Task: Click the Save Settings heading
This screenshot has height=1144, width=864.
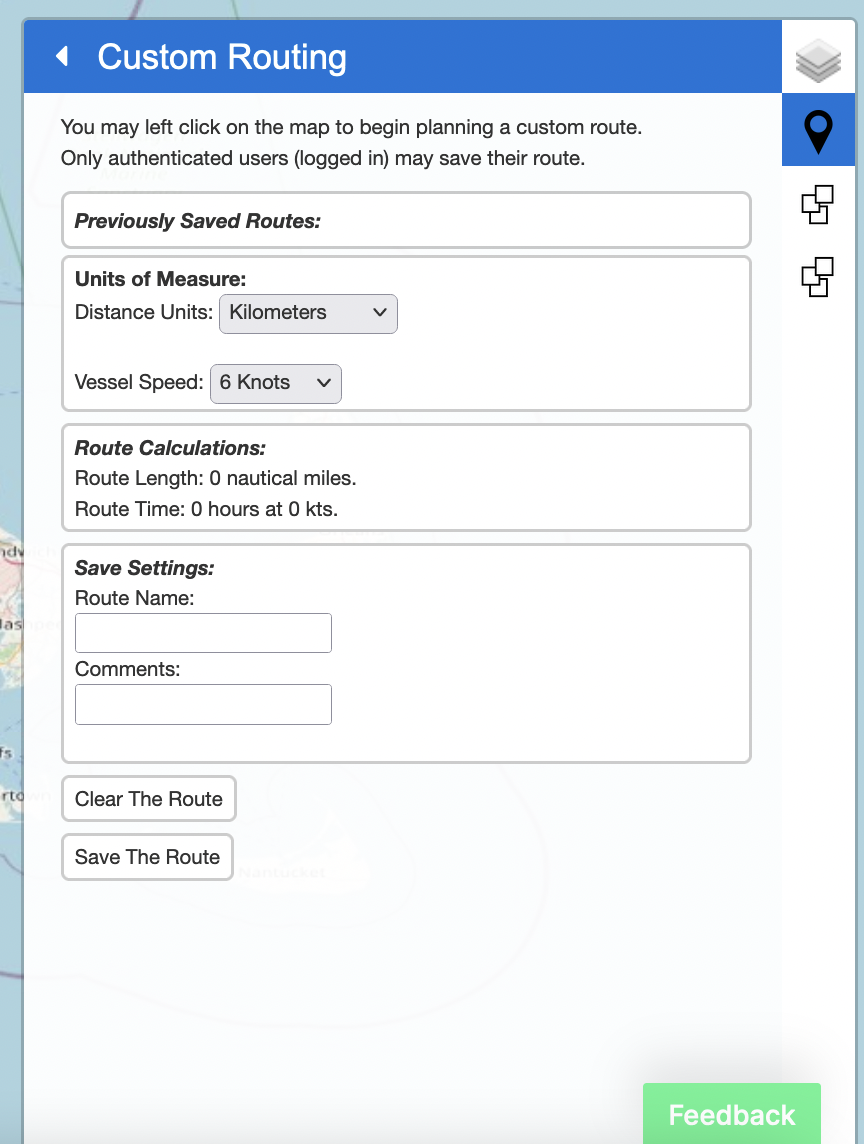Action: pyautogui.click(x=145, y=568)
